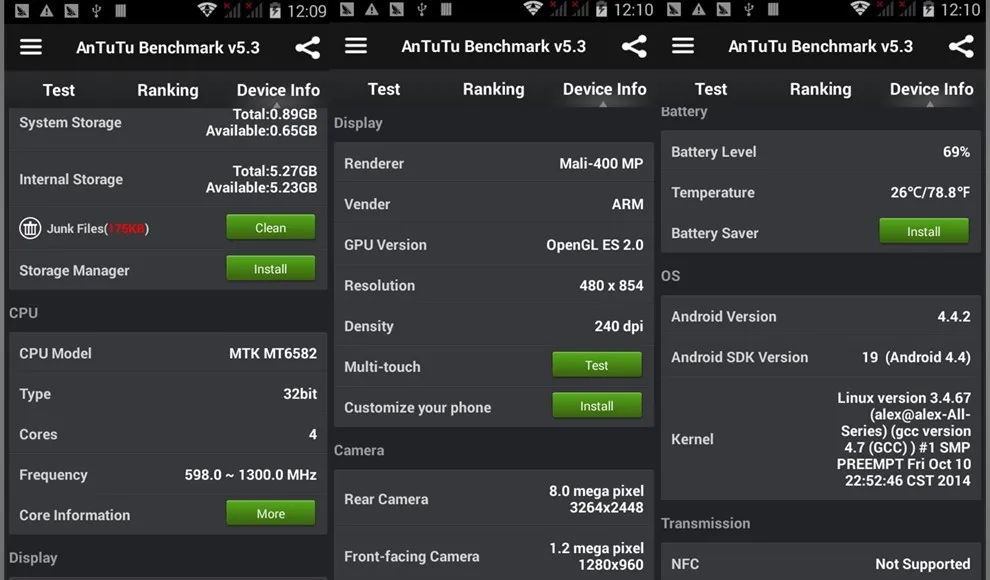Viewport: 990px width, 580px height.
Task: Tap USB status icon in left screen
Action: [x=96, y=11]
